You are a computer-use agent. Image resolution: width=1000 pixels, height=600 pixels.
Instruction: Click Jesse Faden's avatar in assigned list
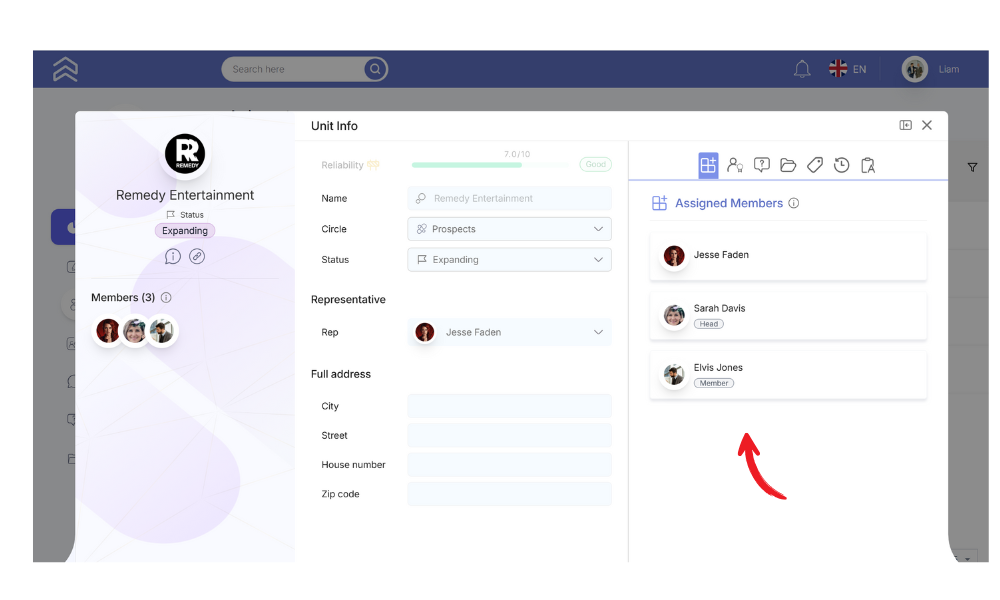pyautogui.click(x=674, y=256)
